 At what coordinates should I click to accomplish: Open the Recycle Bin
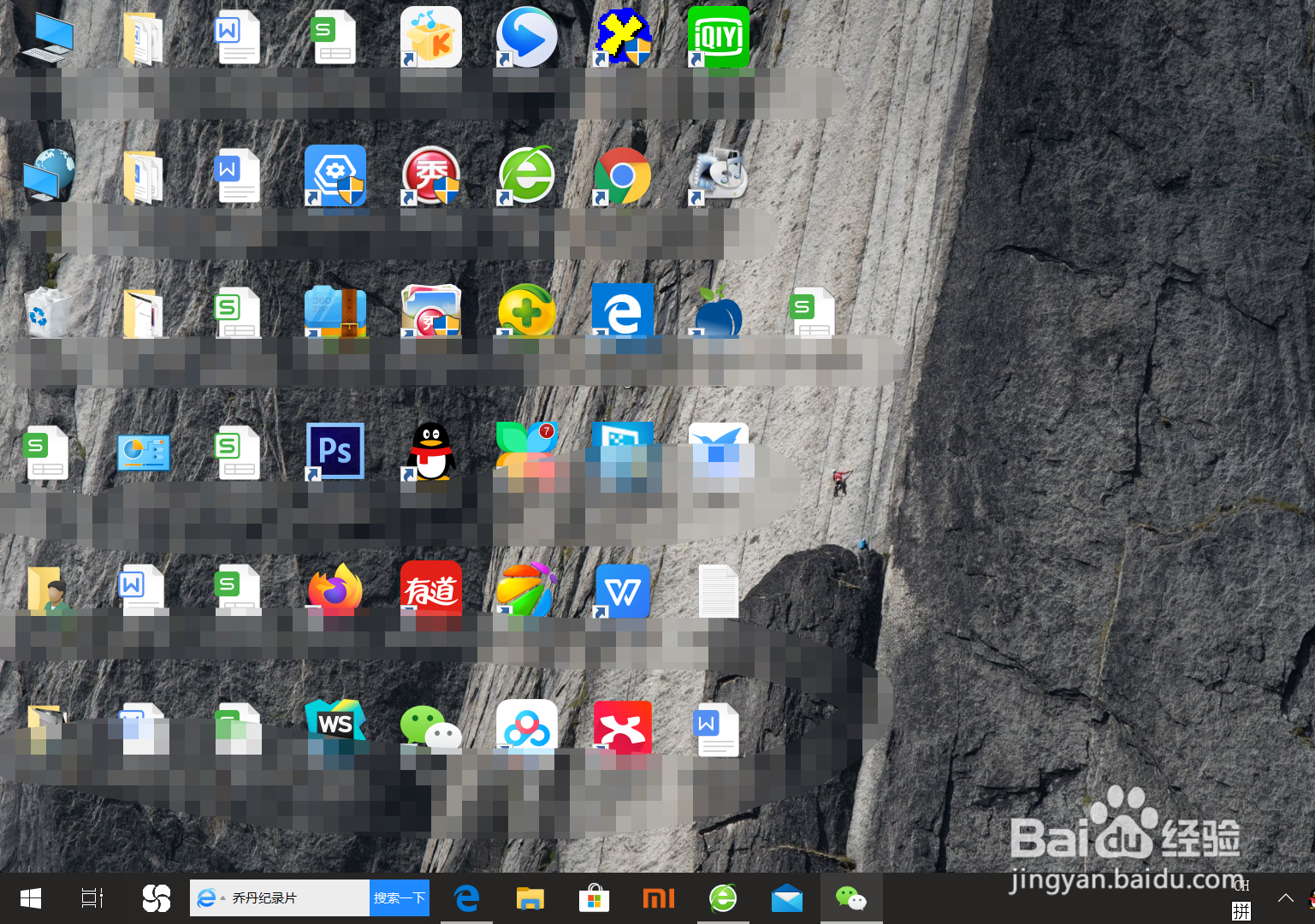coord(48,312)
